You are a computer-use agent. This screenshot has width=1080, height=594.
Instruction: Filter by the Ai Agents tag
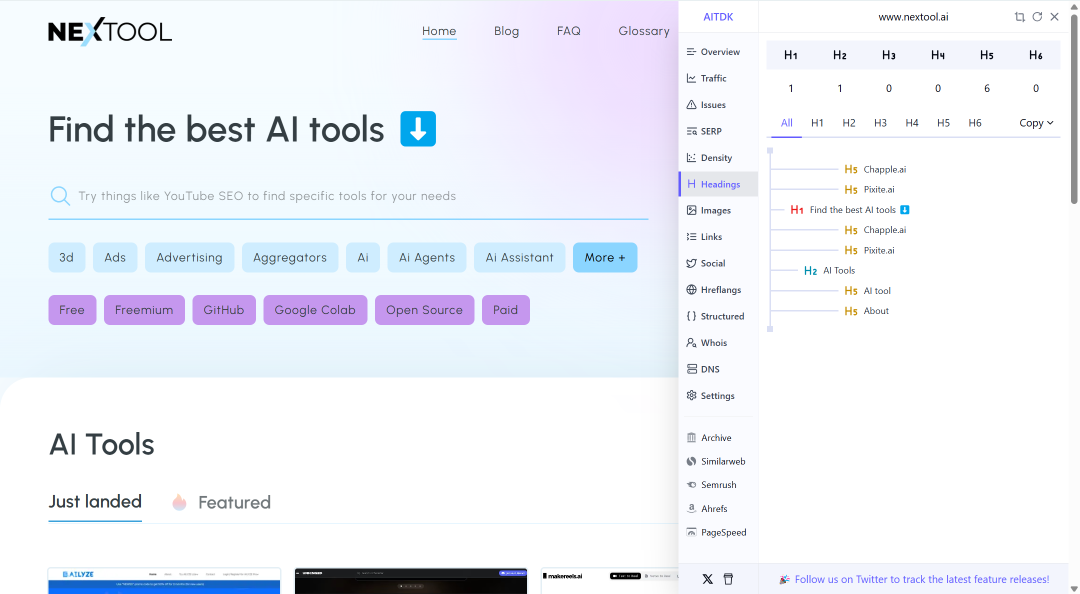tap(427, 257)
